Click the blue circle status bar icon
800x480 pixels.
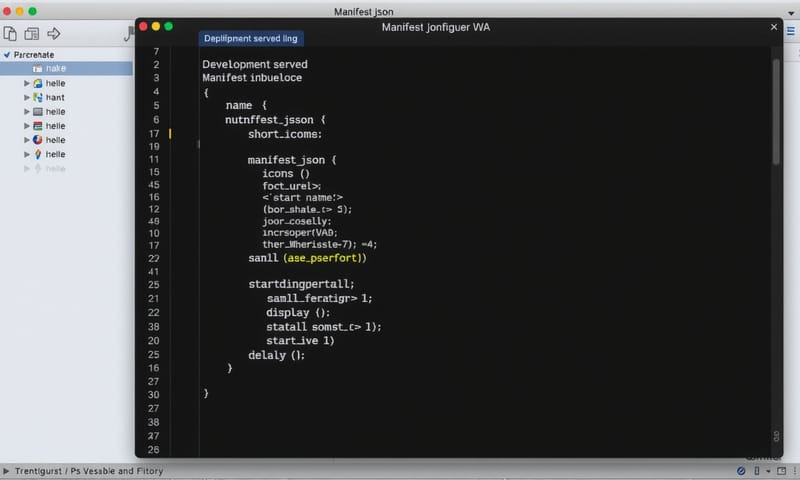(741, 471)
